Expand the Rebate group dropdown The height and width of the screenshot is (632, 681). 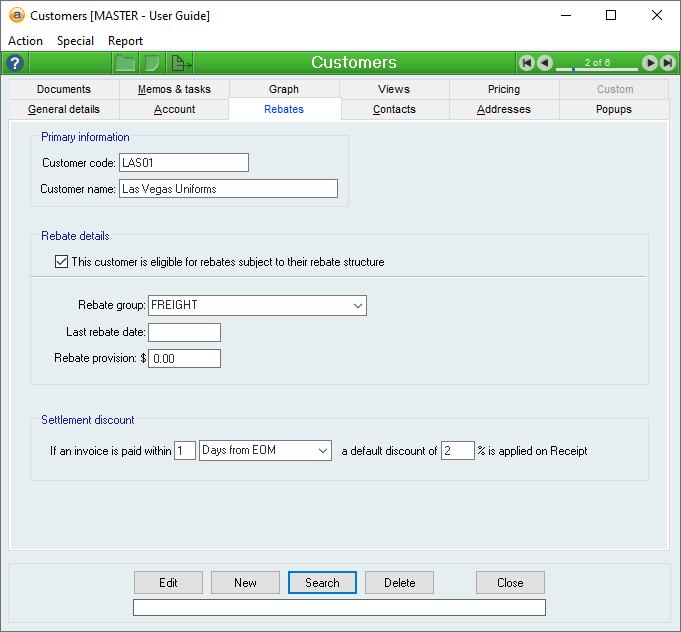tap(358, 305)
